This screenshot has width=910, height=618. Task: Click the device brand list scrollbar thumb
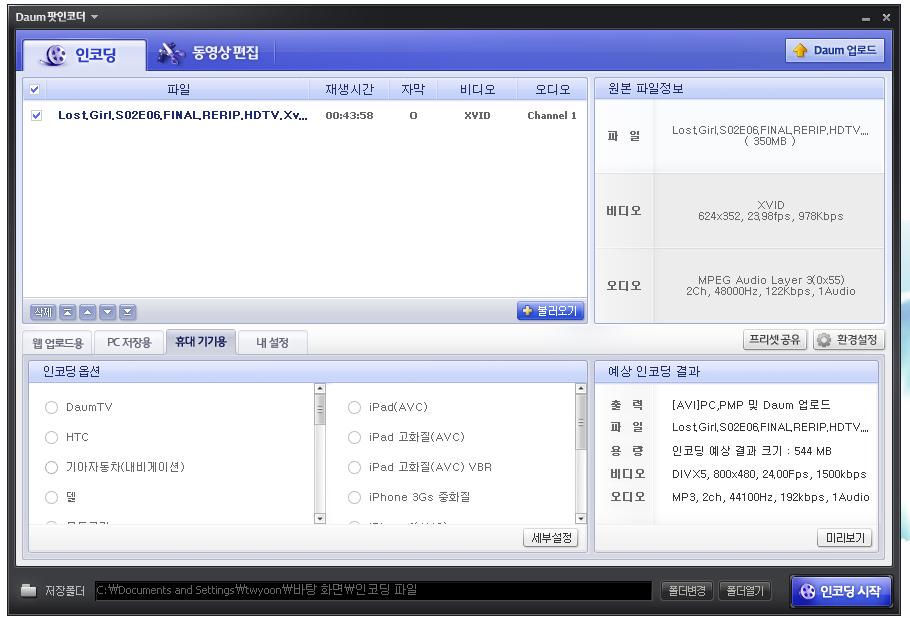[320, 410]
